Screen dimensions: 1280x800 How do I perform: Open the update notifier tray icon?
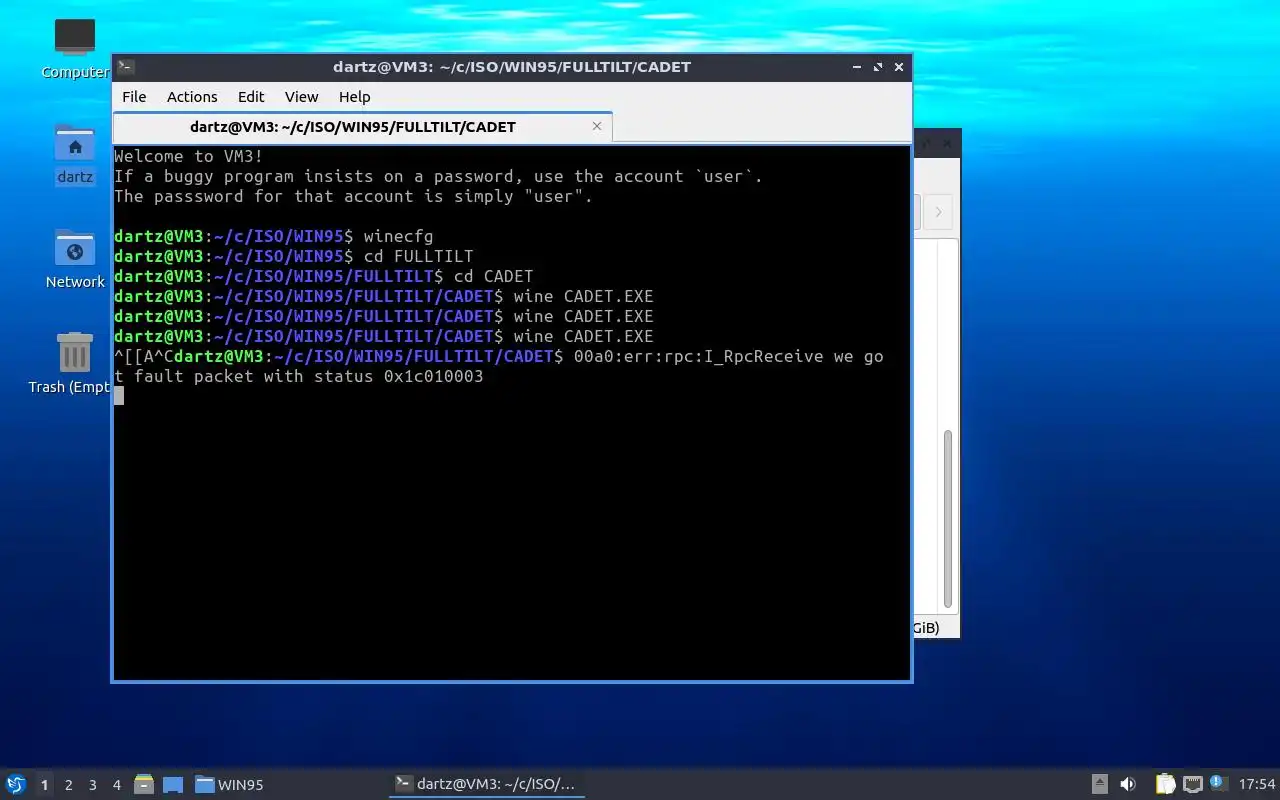coord(1217,783)
